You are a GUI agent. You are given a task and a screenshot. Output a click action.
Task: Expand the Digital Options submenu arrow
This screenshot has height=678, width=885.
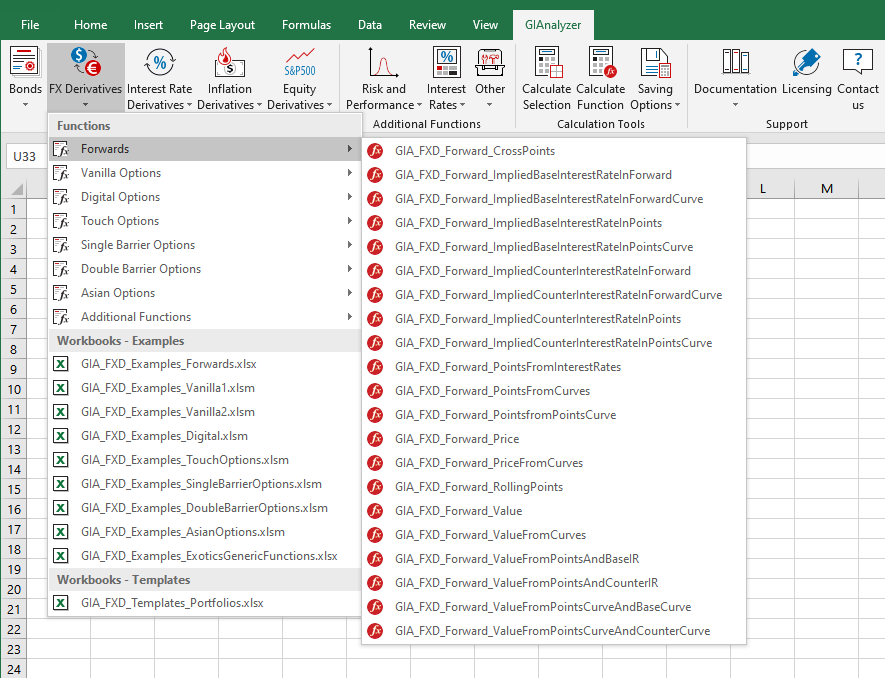(350, 197)
